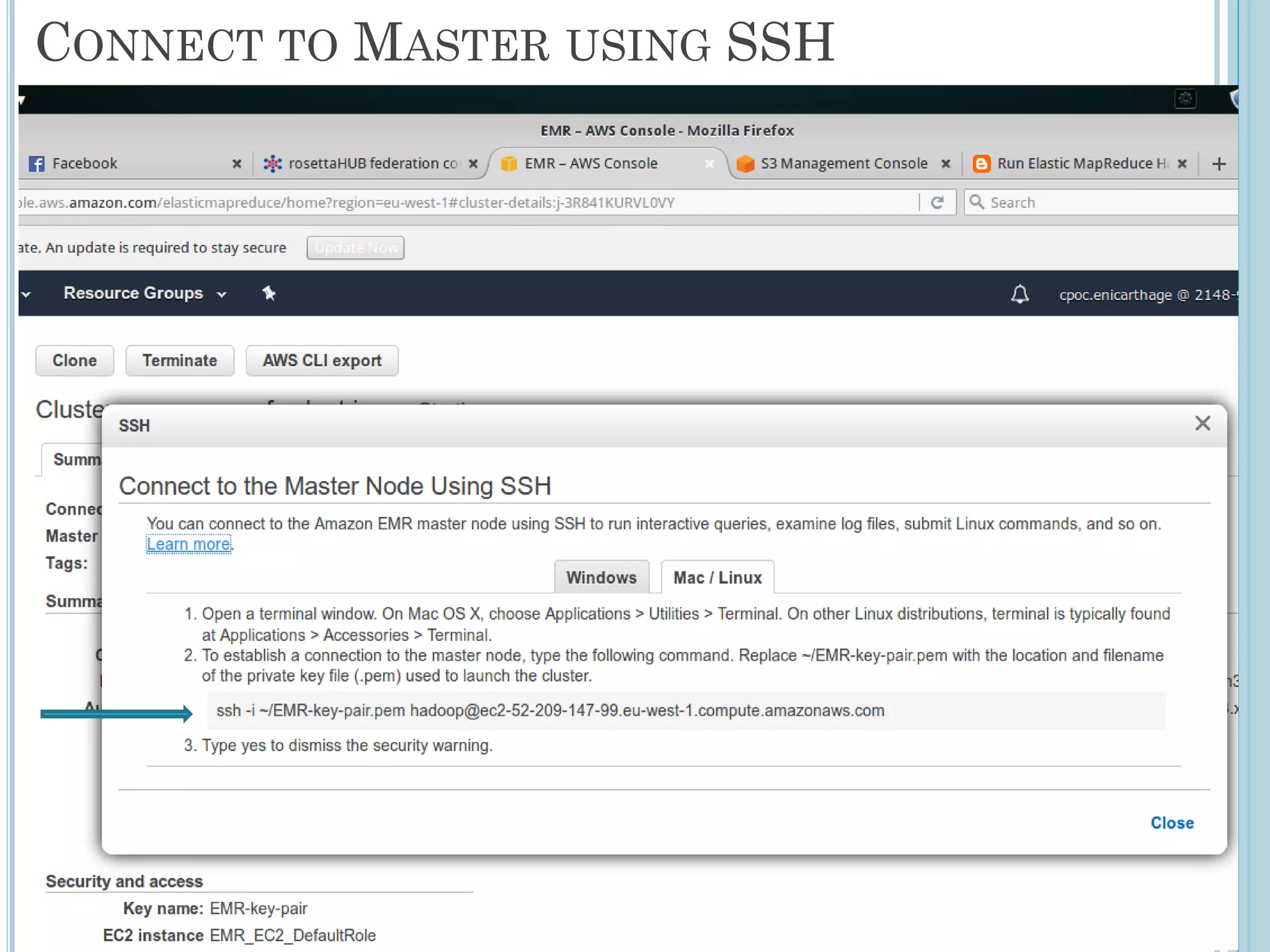1270x952 pixels.
Task: Click the Facebook tab favicon
Action: pyautogui.click(x=37, y=164)
